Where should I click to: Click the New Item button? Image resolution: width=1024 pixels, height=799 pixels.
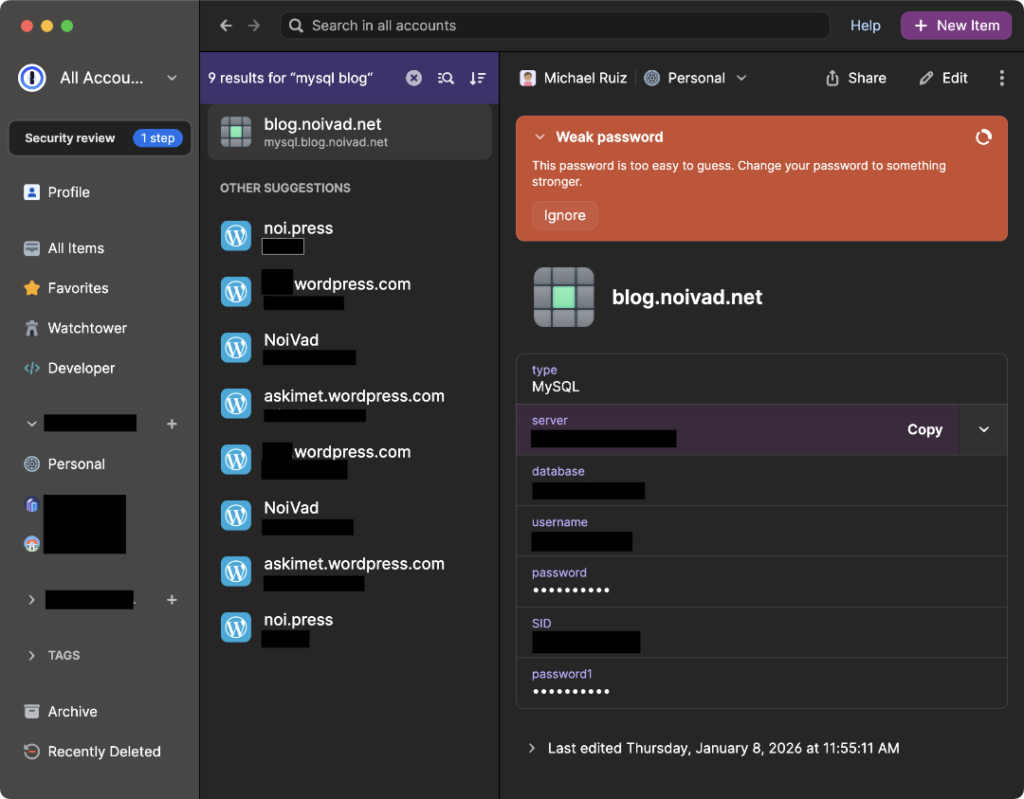956,26
